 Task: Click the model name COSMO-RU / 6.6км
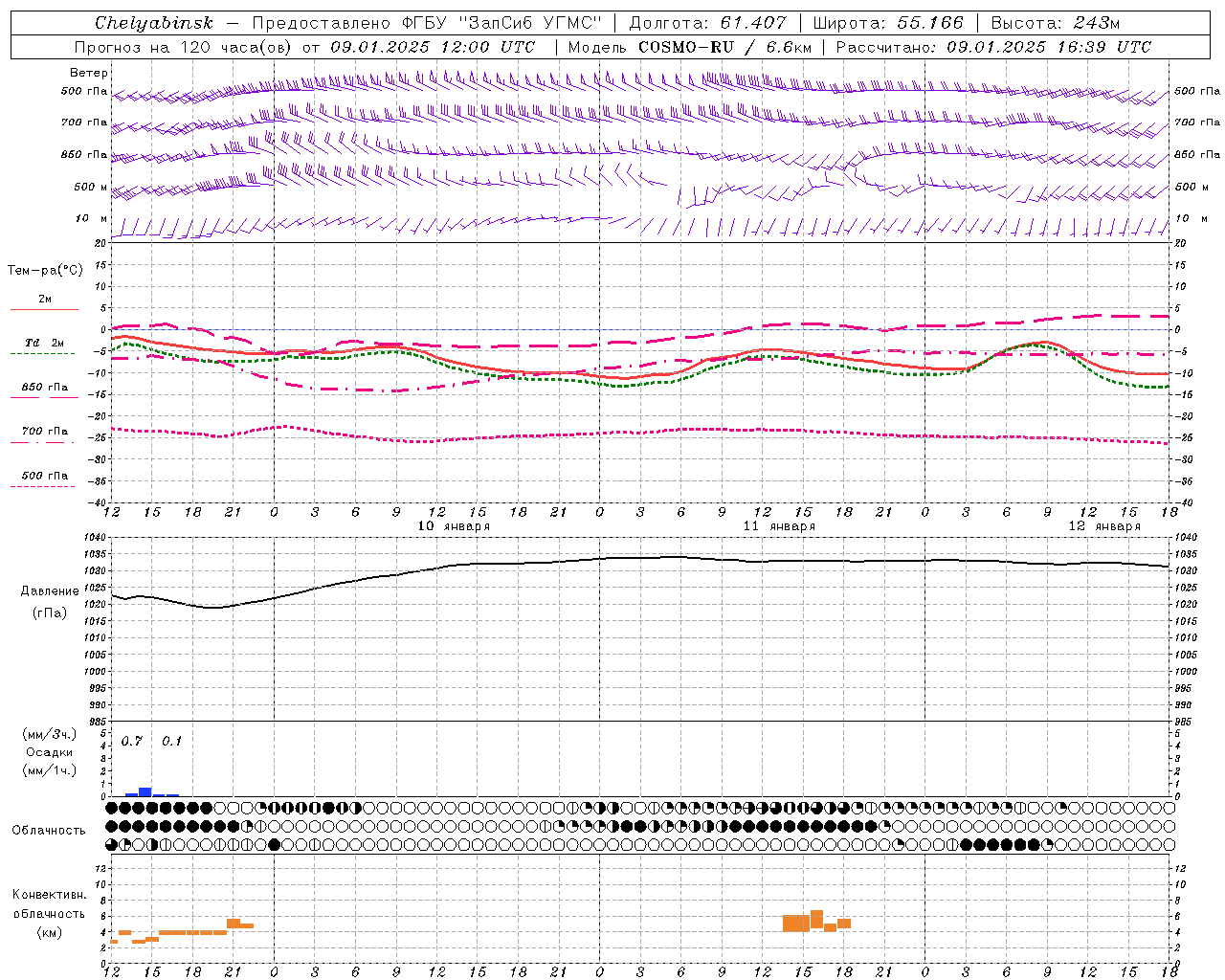[725, 47]
